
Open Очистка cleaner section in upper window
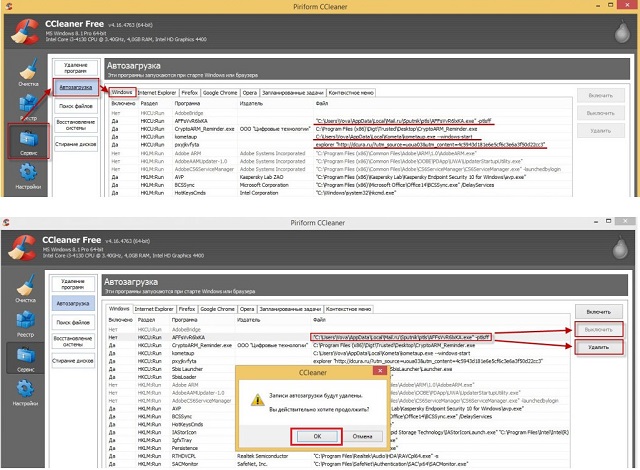tap(28, 72)
